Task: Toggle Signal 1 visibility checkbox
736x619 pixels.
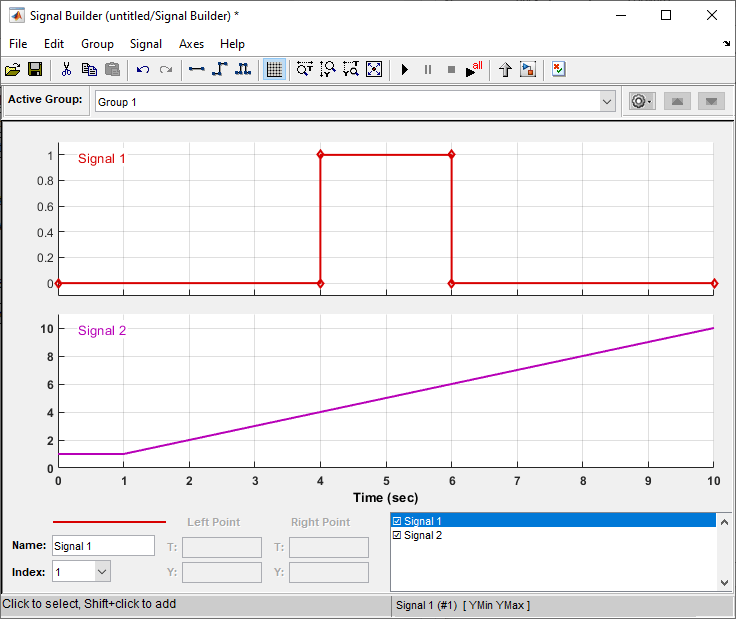Action: [397, 521]
